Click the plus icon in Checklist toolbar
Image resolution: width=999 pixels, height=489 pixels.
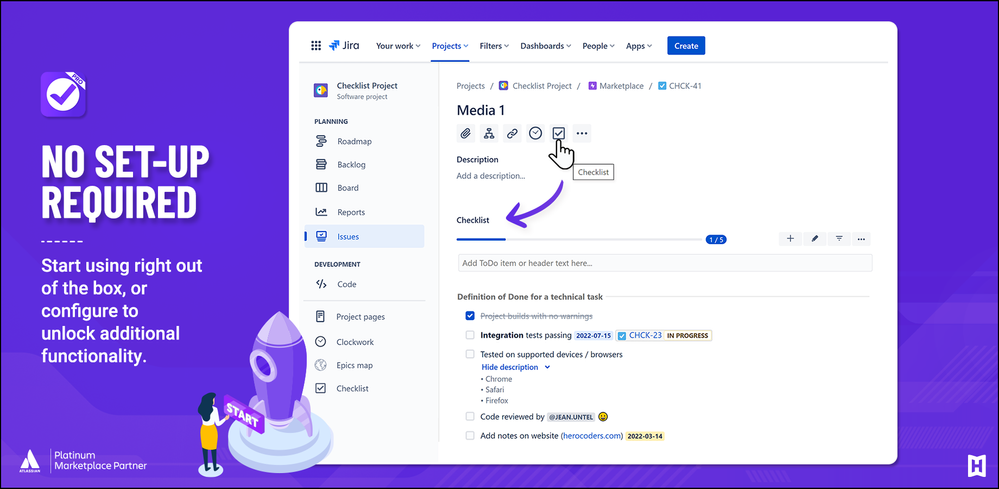coord(790,239)
